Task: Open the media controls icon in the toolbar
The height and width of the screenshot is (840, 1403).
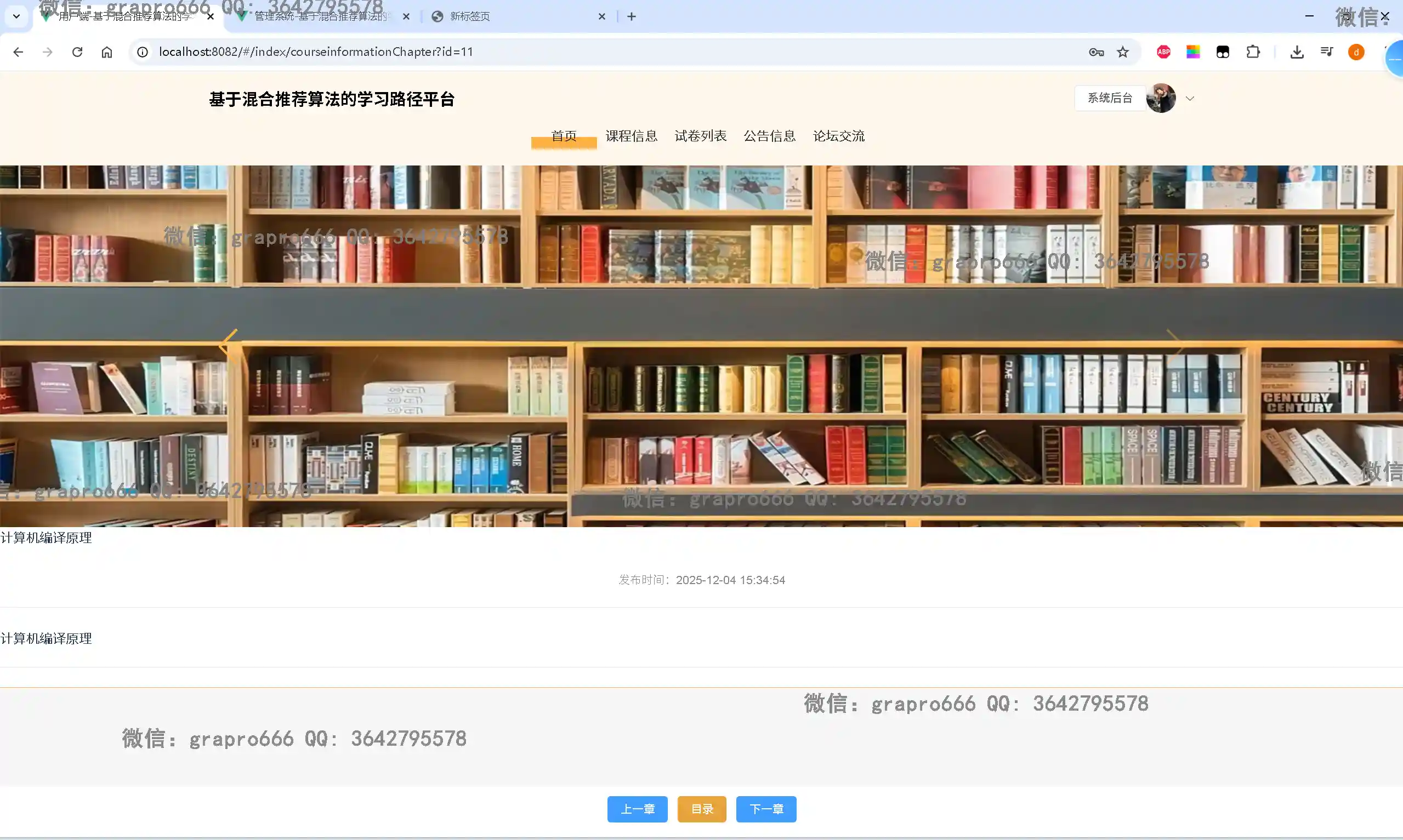Action: pos(1327,52)
